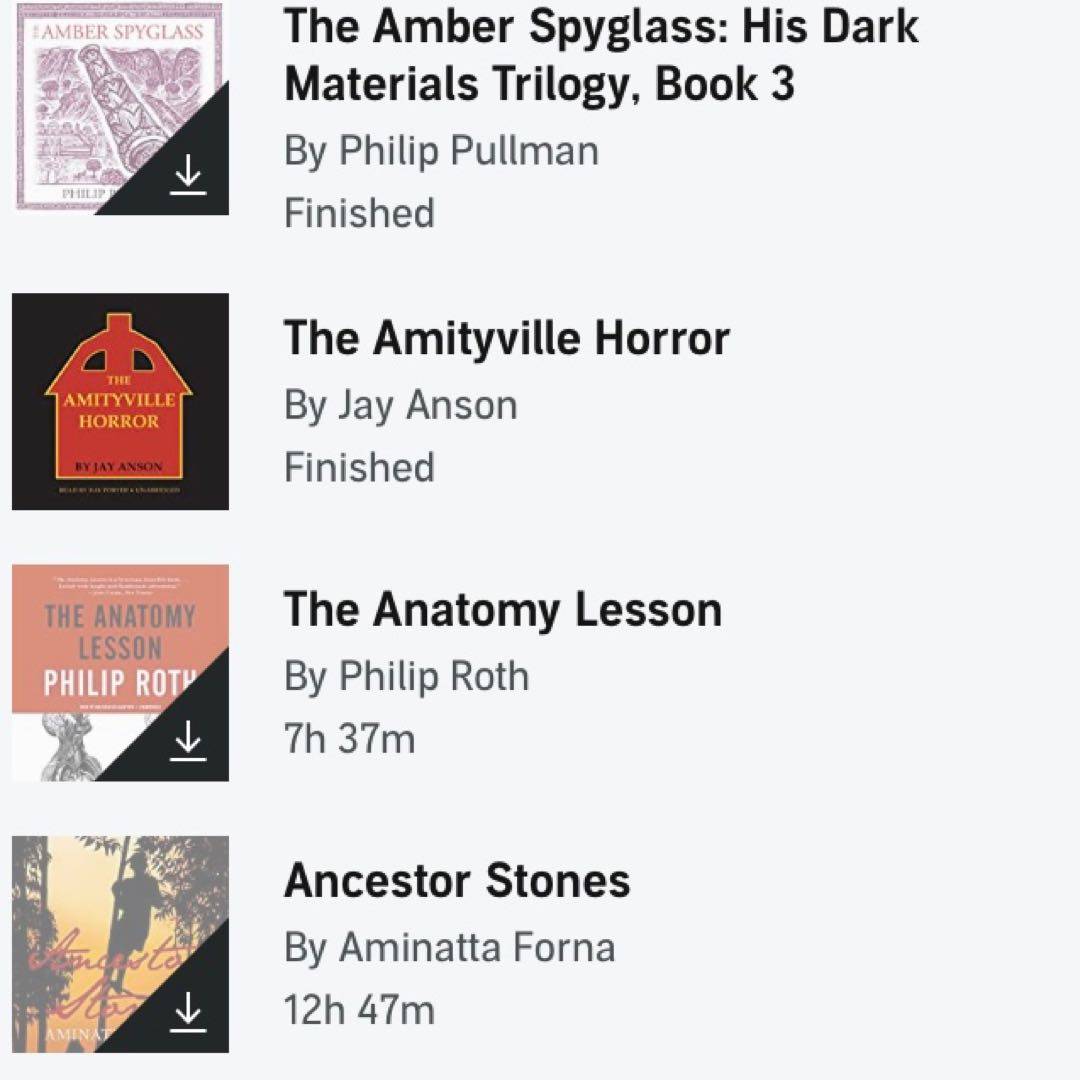Screen dimensions: 1080x1080
Task: Tap the 12h 47m duration label
Action: point(359,1010)
